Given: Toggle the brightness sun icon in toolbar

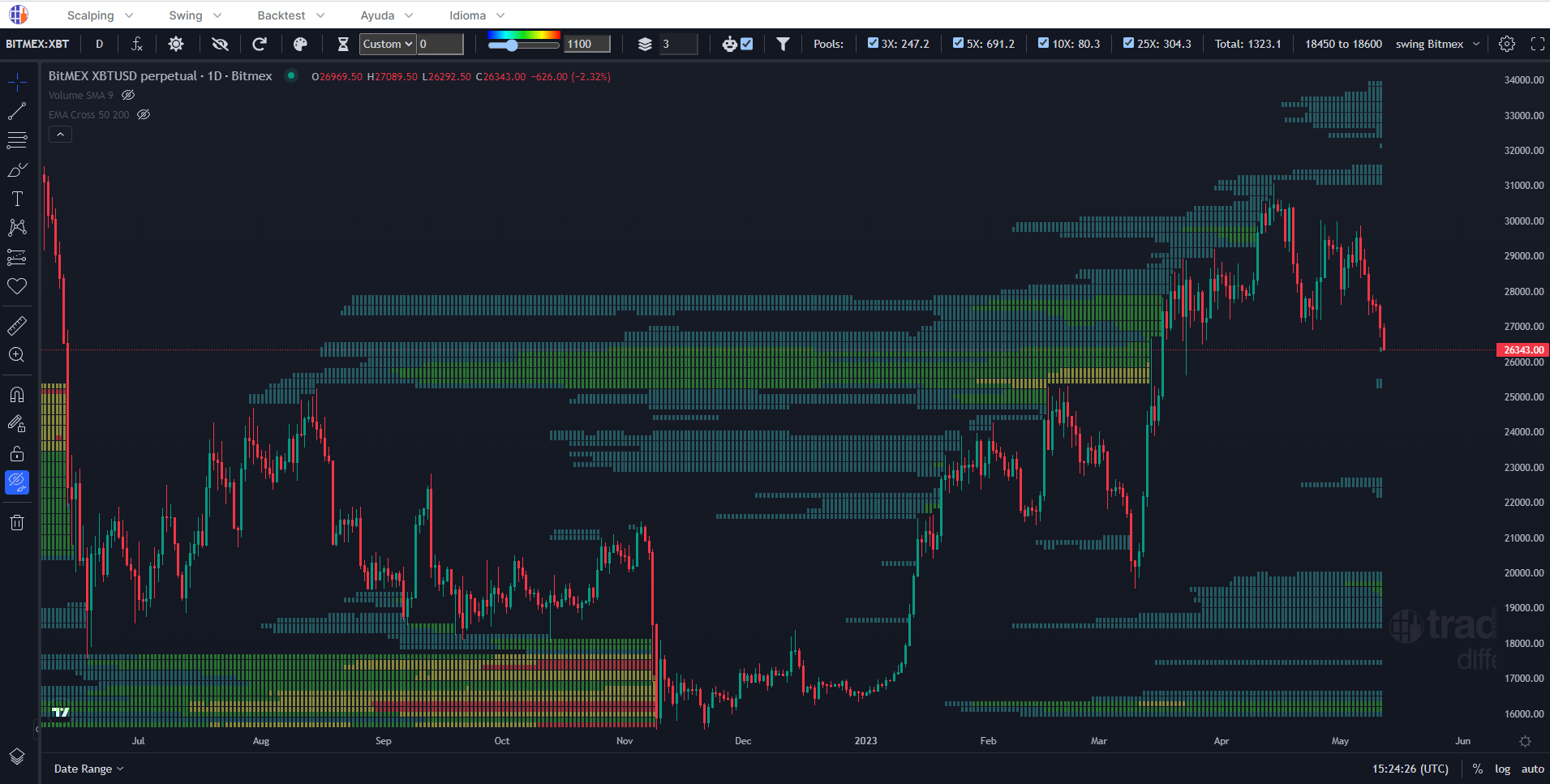Looking at the screenshot, I should click(x=176, y=44).
